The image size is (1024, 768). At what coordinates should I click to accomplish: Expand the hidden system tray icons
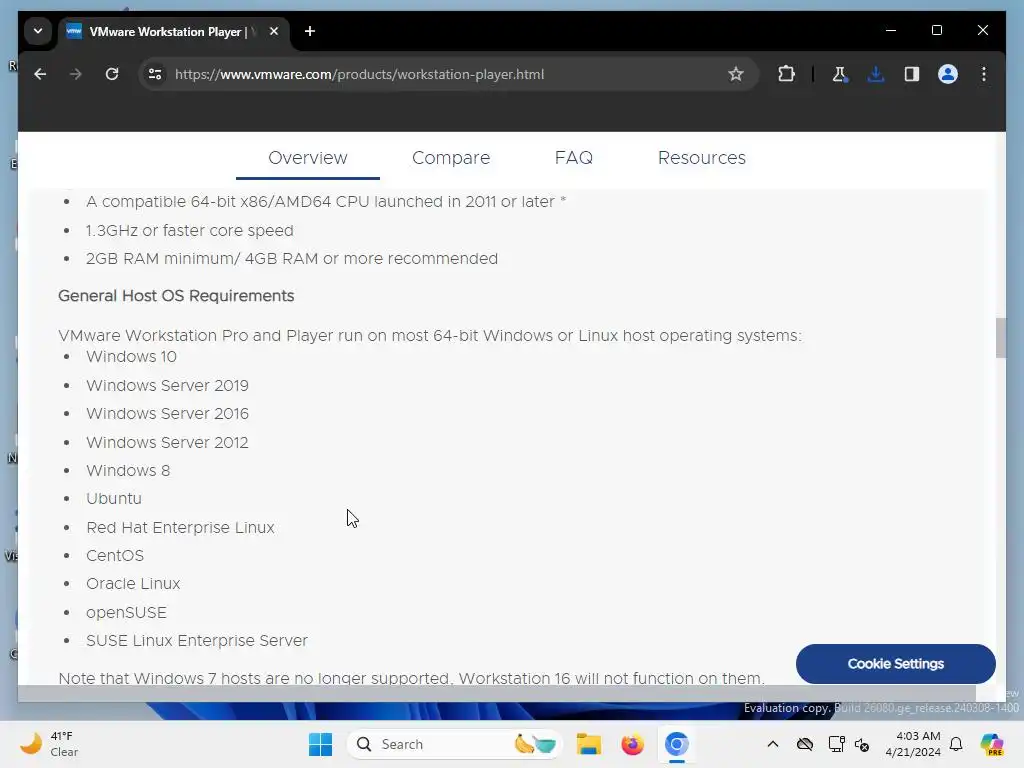click(x=773, y=744)
